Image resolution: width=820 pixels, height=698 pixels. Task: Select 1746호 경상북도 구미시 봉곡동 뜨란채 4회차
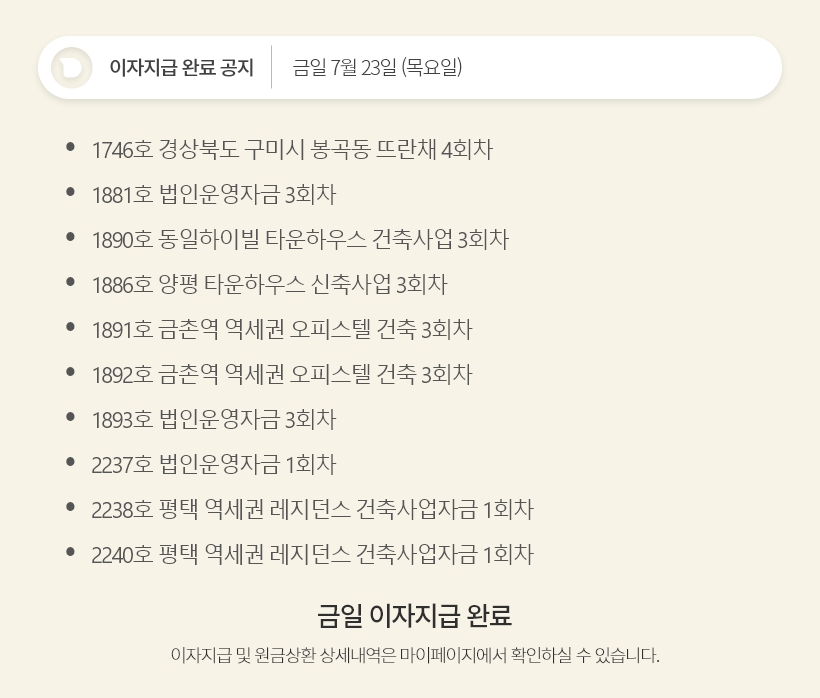(292, 150)
